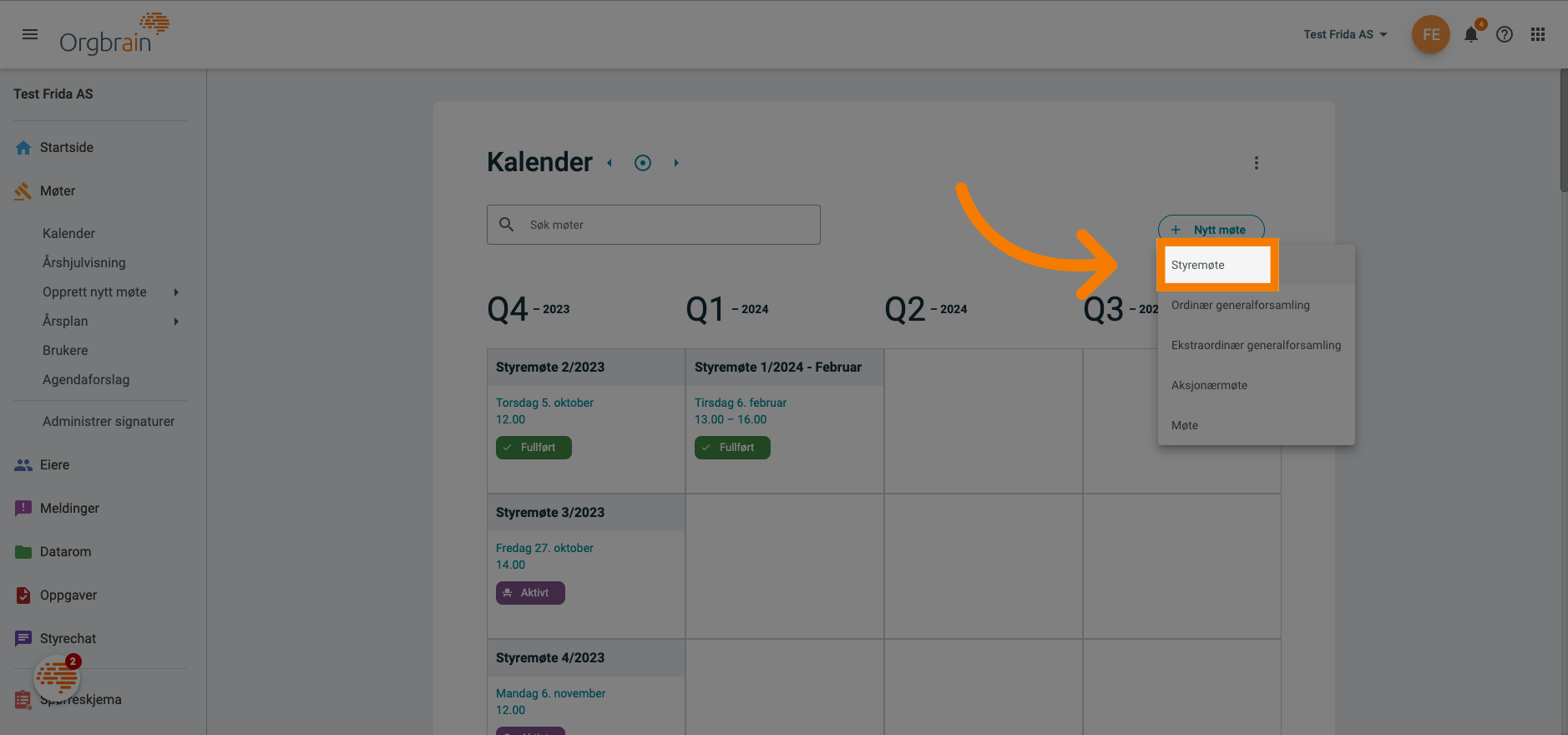This screenshot has height=735, width=1568.
Task: Click the Nytt møte button
Action: click(x=1211, y=229)
